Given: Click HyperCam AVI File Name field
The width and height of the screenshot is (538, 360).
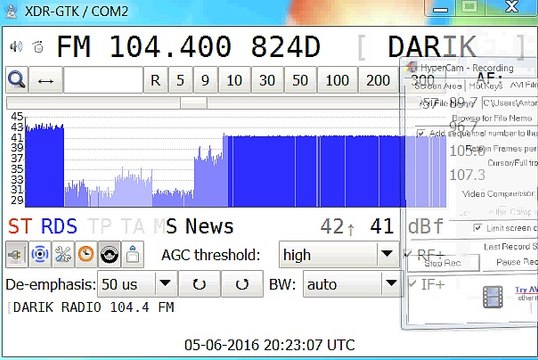Looking at the screenshot, I should click(x=510, y=103).
